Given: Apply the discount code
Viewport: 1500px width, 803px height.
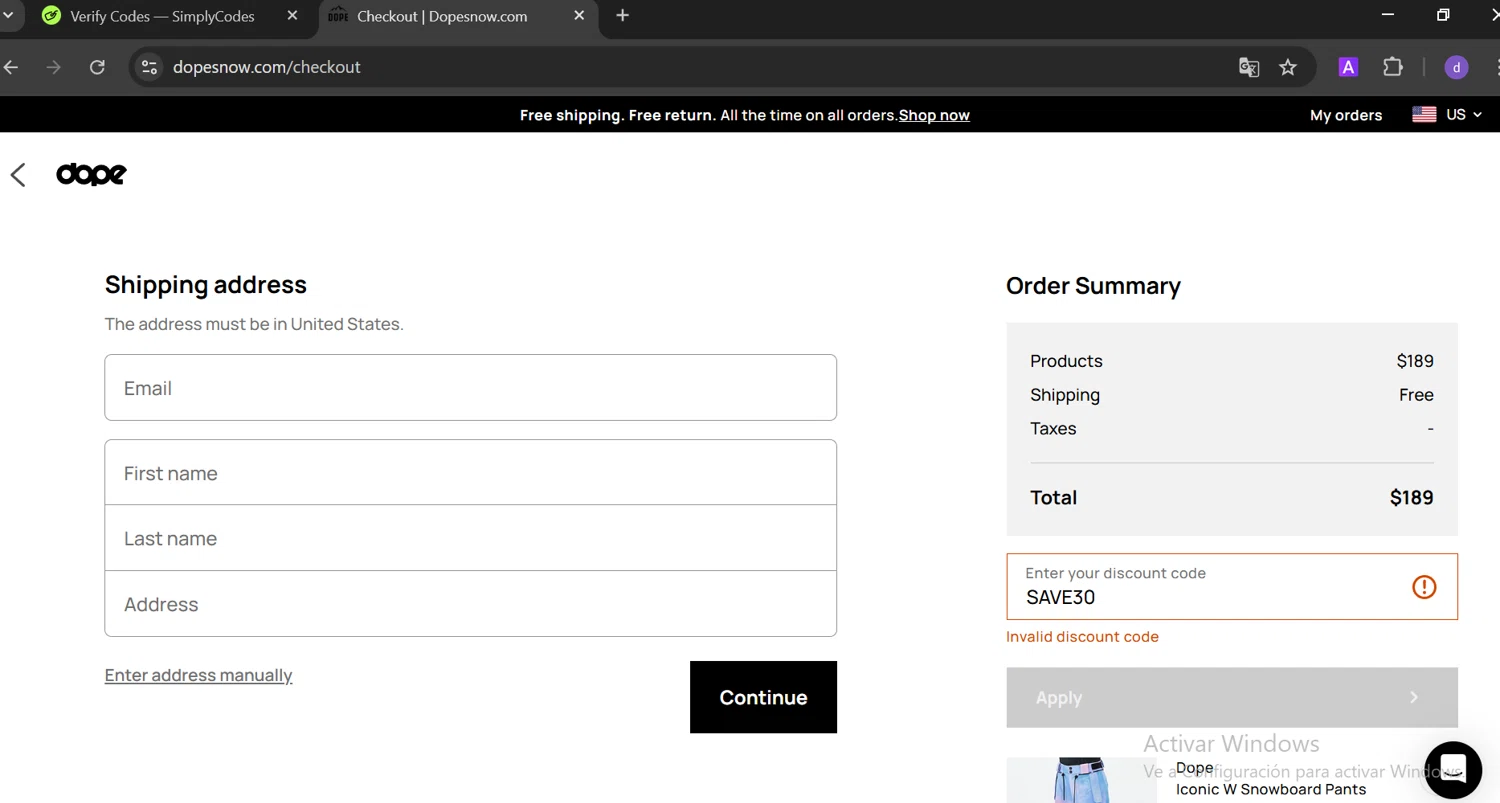Looking at the screenshot, I should point(1232,697).
